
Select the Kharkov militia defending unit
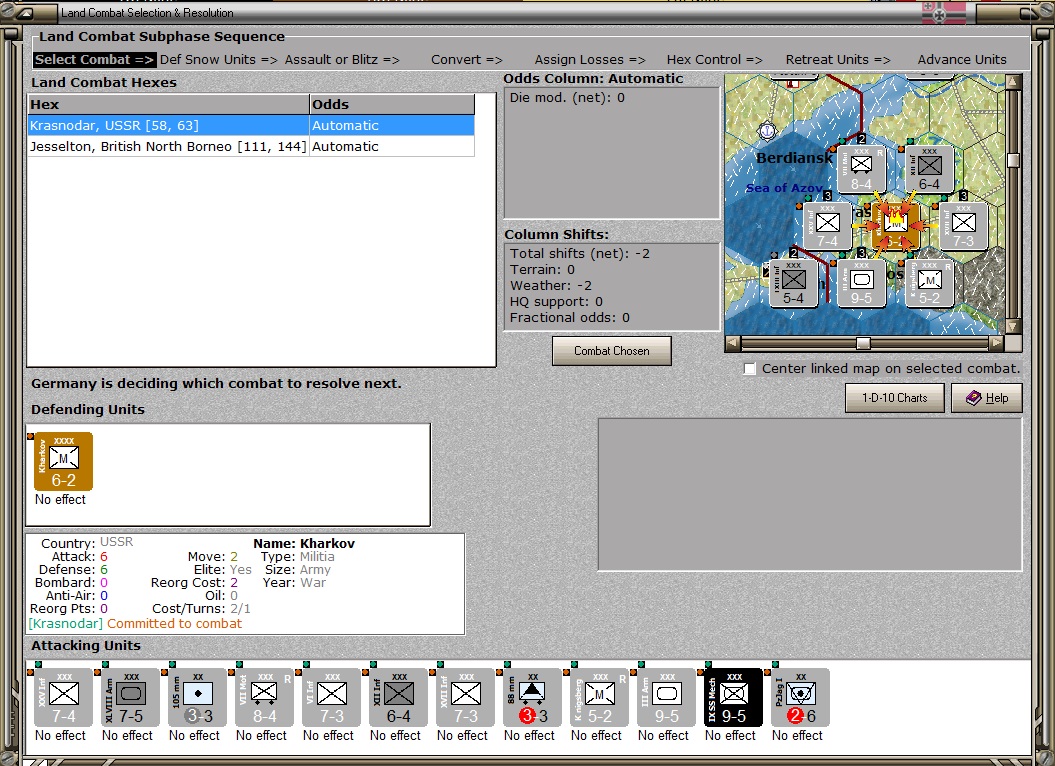pyautogui.click(x=63, y=462)
